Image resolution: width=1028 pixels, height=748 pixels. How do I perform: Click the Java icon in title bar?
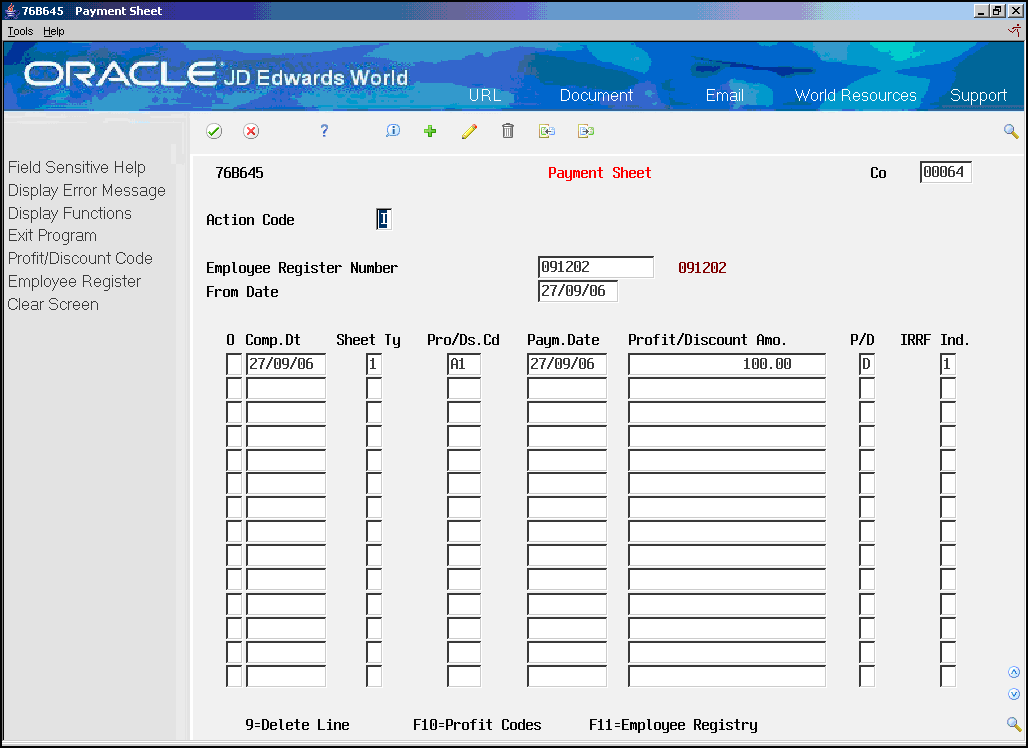[11, 10]
